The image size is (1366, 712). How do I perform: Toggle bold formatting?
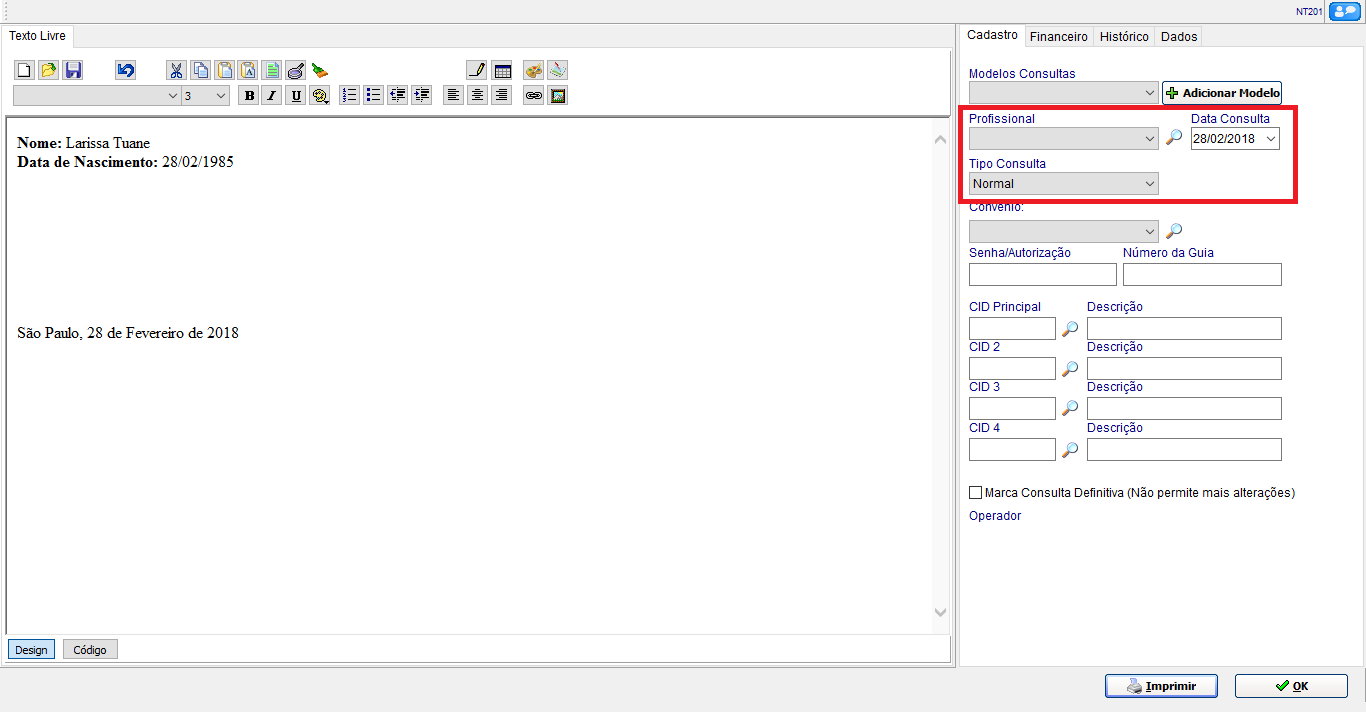[247, 95]
